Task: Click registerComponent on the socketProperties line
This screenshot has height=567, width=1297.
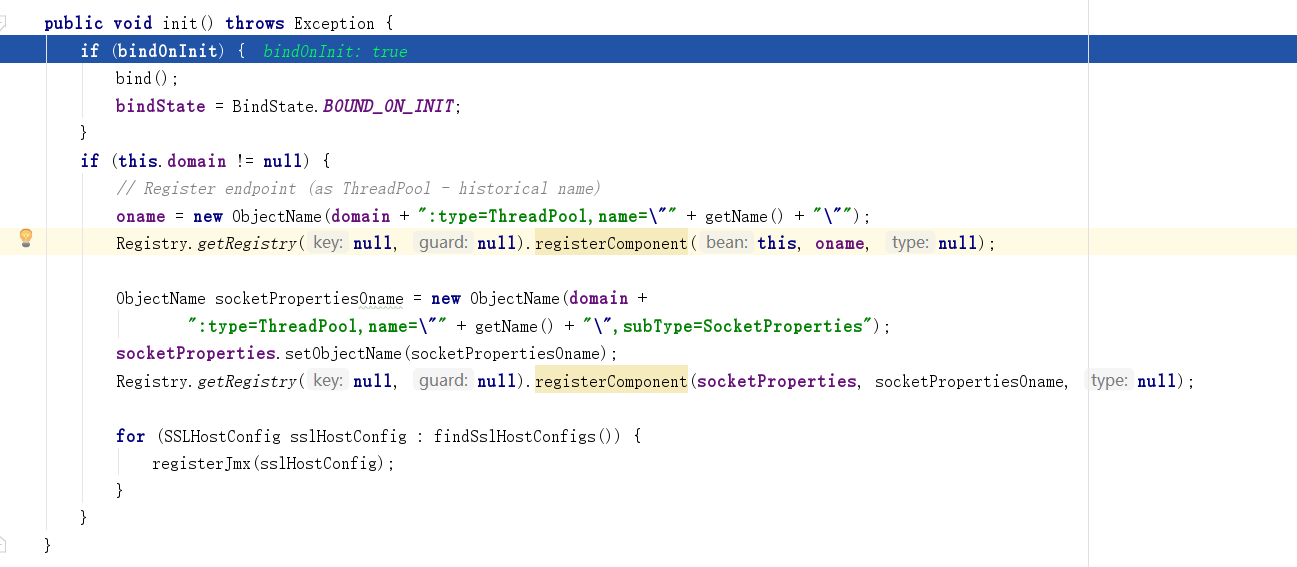Action: 611,381
